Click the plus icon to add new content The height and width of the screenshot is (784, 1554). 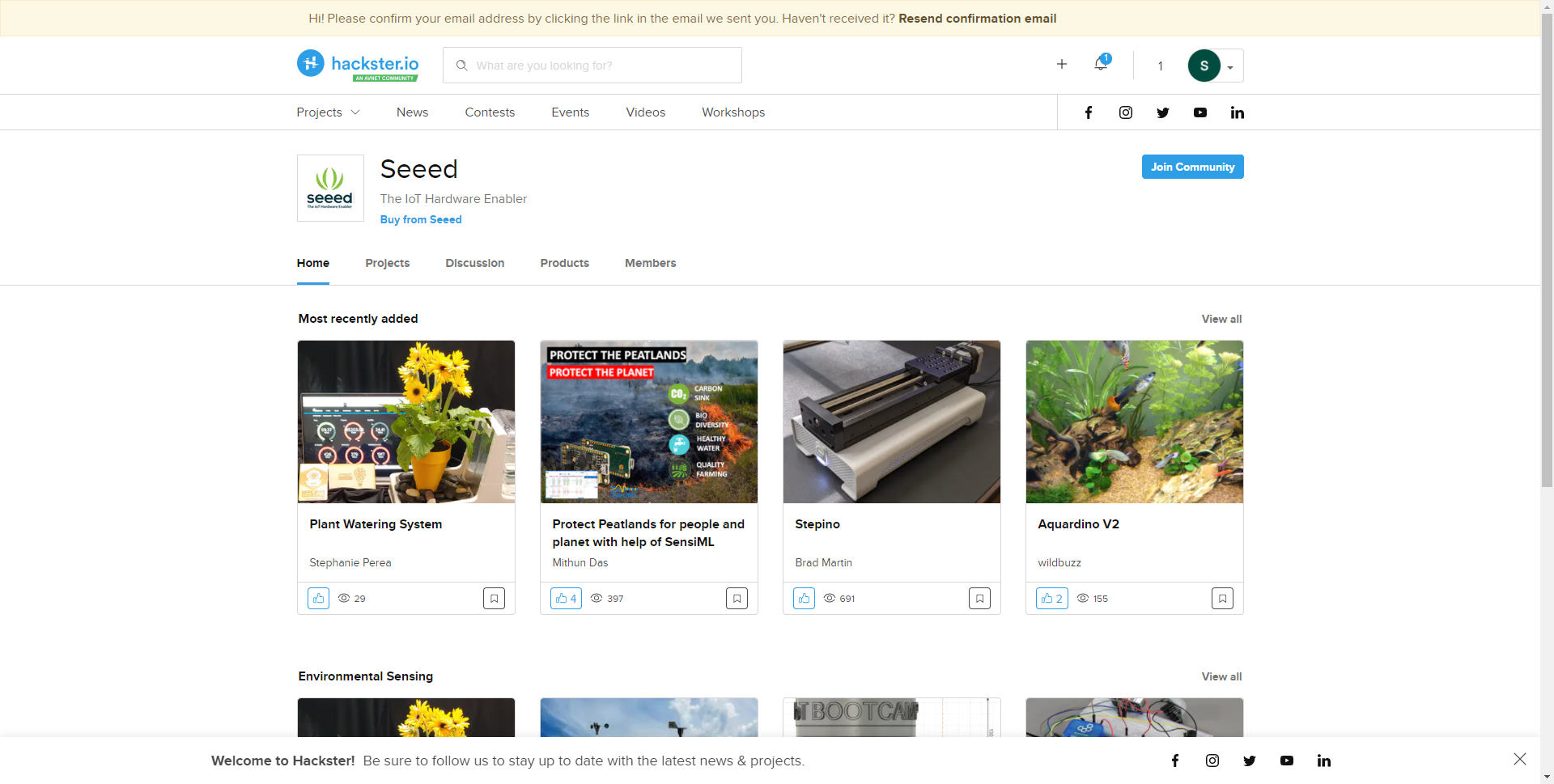pos(1062,64)
